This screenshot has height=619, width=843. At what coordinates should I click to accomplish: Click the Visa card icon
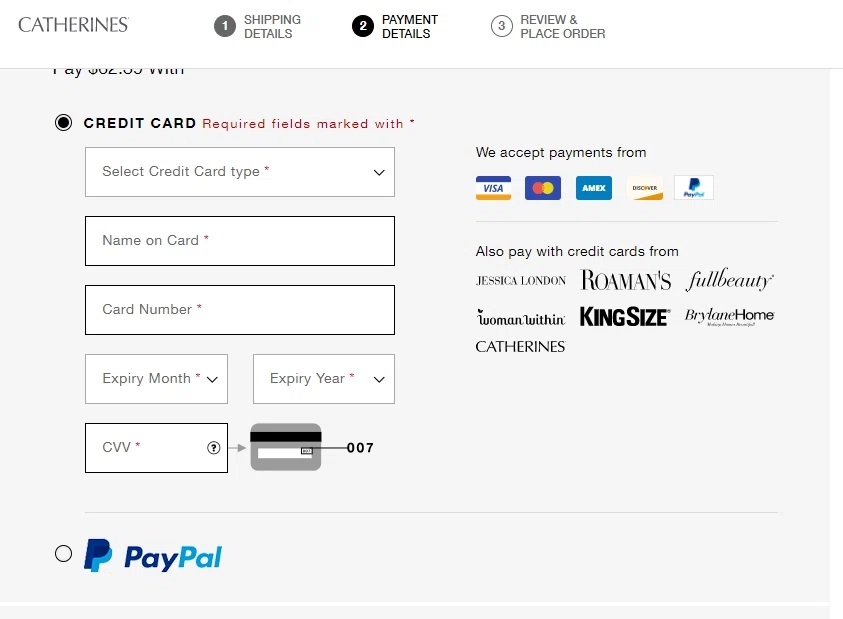(493, 188)
